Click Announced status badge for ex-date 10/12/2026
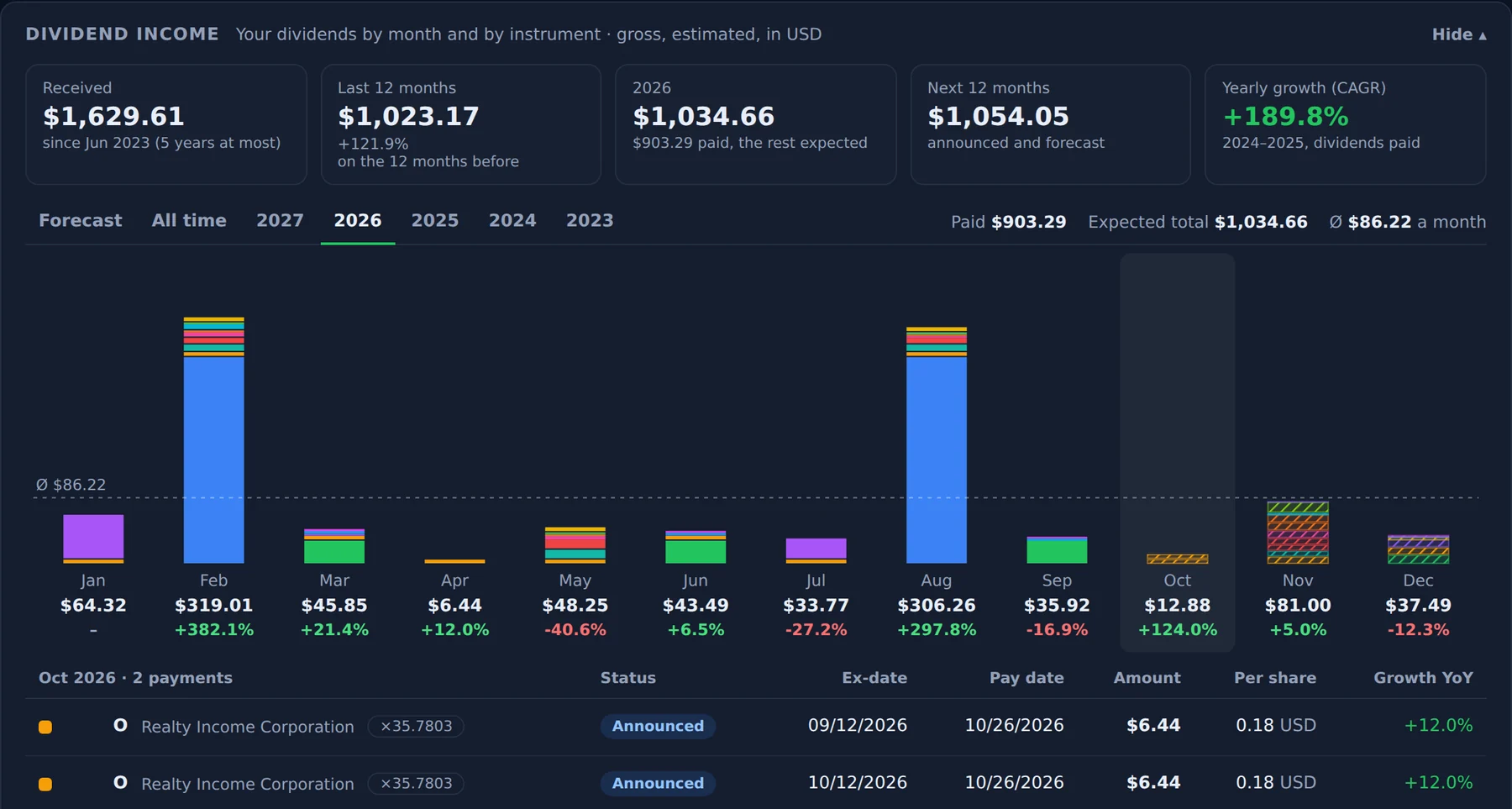This screenshot has height=809, width=1512. [658, 783]
